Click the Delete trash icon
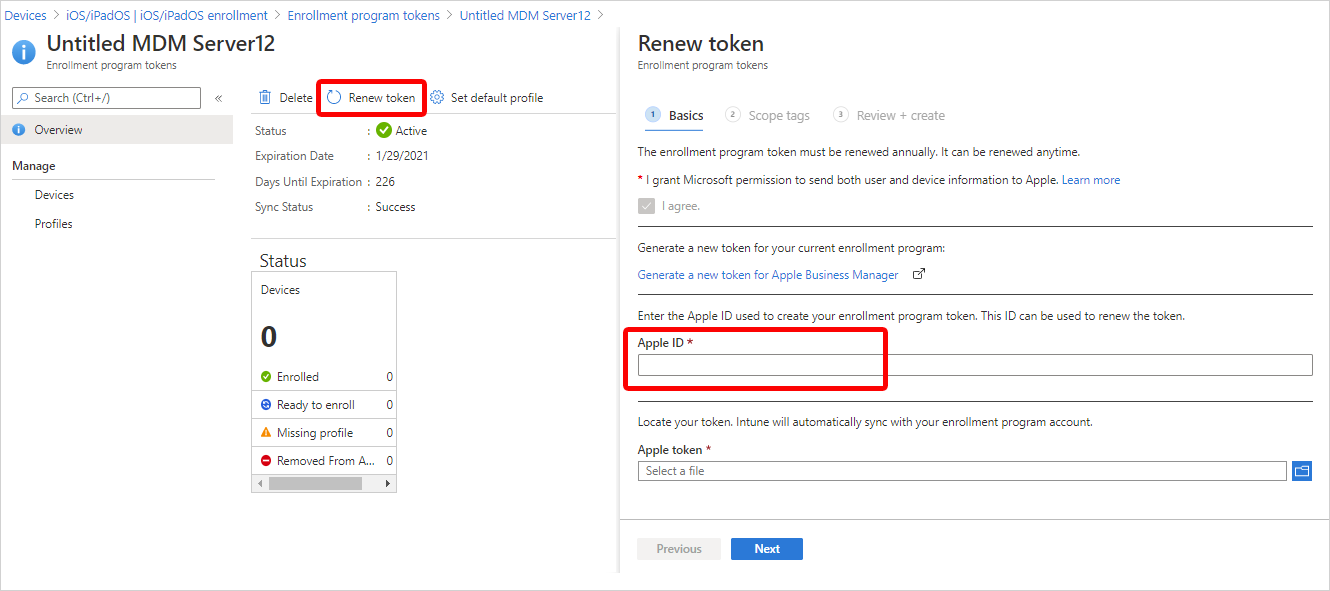The width and height of the screenshot is (1330, 591). [265, 98]
